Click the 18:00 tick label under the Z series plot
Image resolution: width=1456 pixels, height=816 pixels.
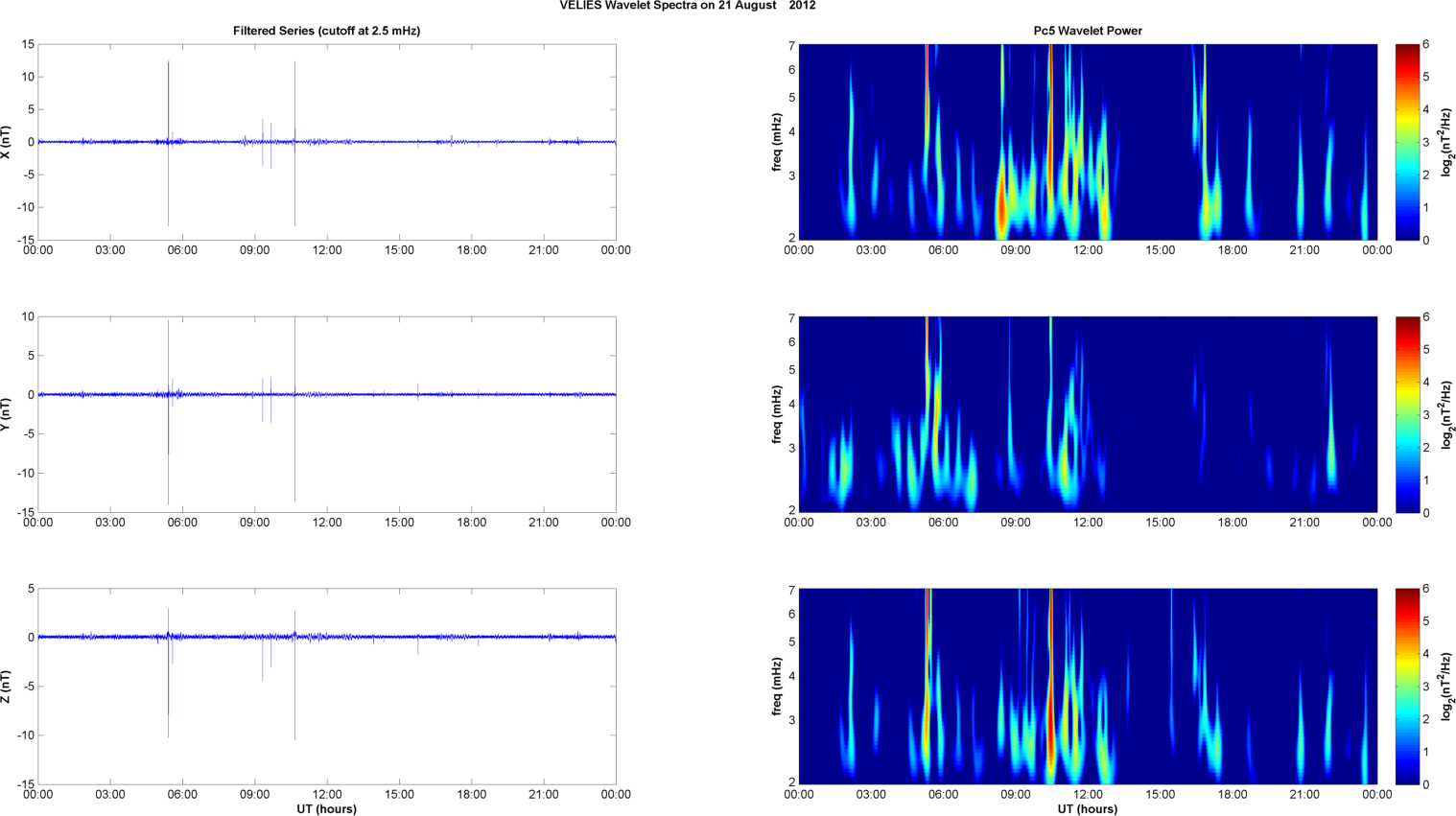[471, 795]
